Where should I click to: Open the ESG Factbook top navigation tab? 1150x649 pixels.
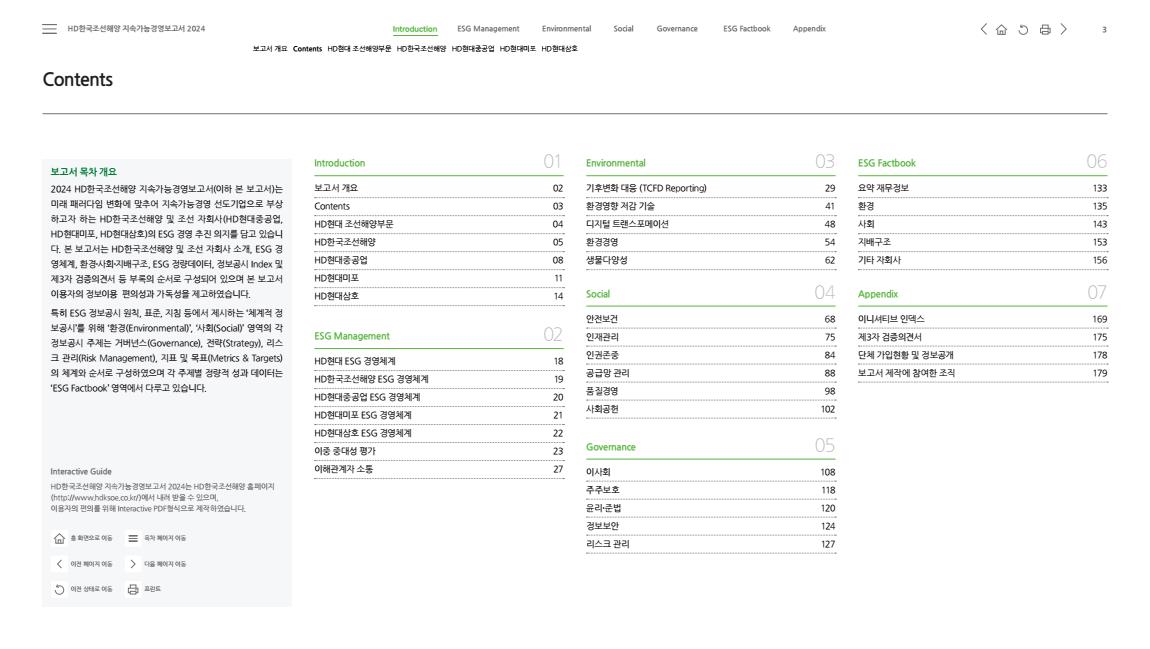[746, 29]
